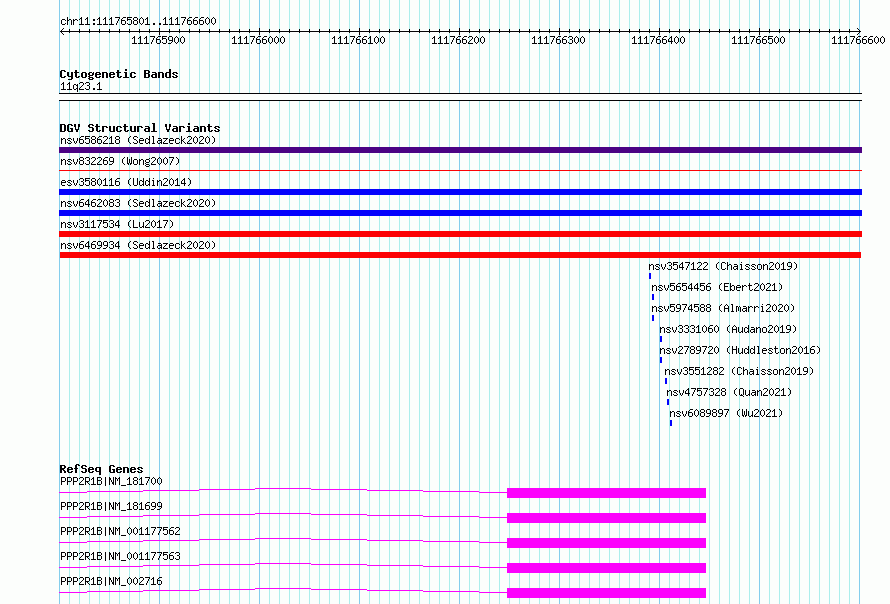
Task: Open PPP2R1B|NM_181700 transcript label
Action: point(111,481)
